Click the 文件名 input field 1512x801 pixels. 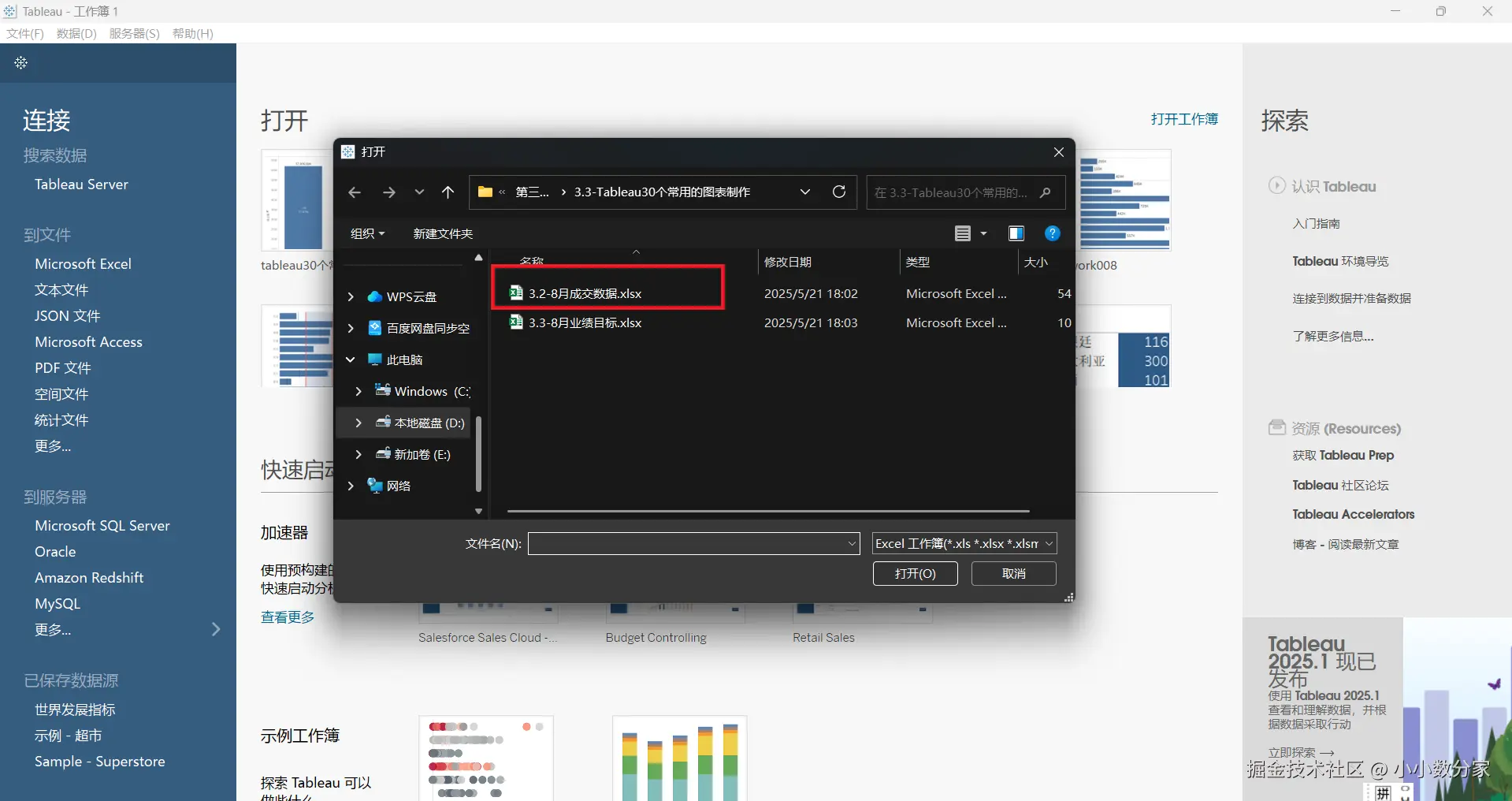693,543
